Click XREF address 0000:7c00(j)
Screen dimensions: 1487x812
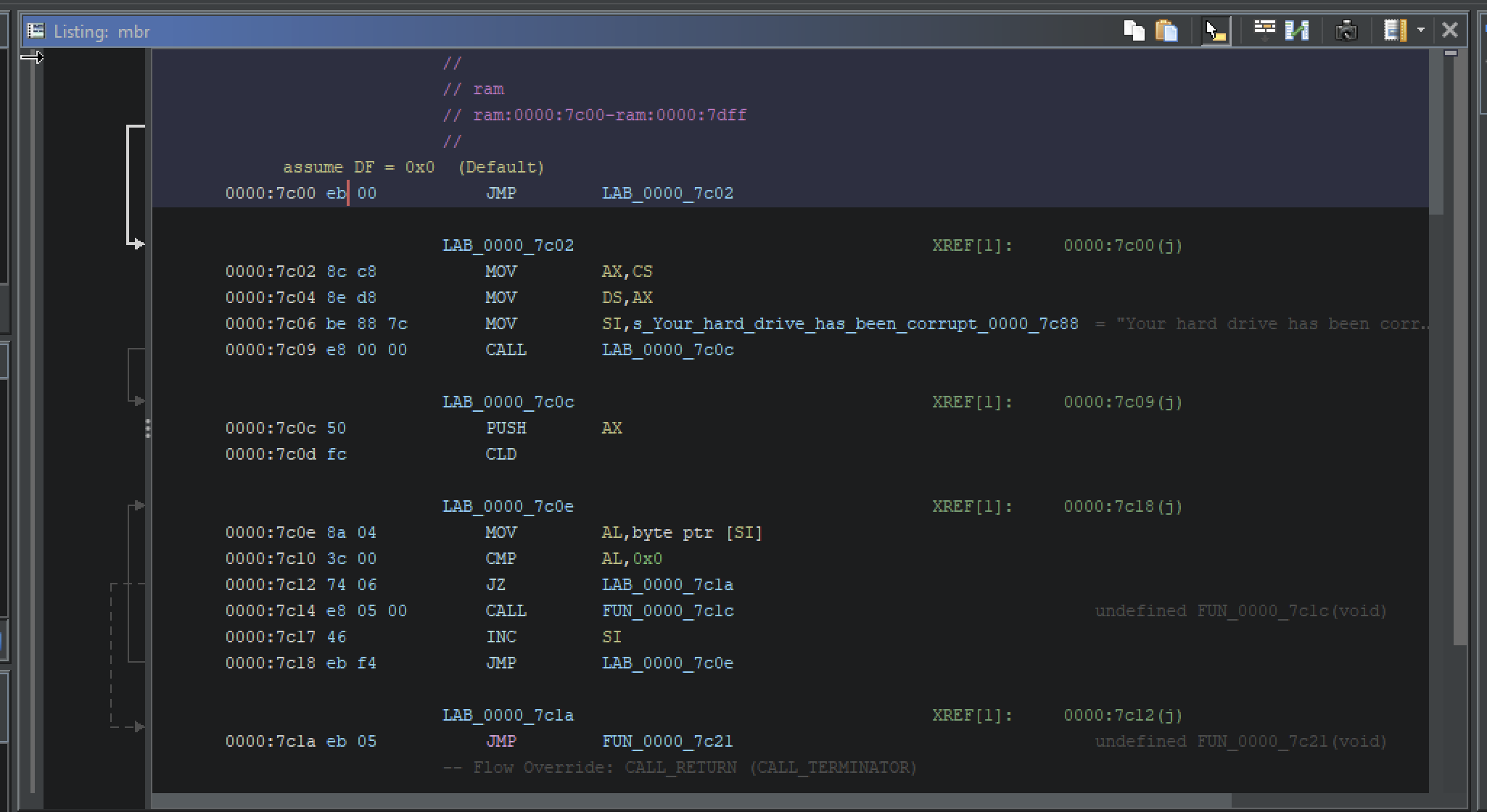1123,245
